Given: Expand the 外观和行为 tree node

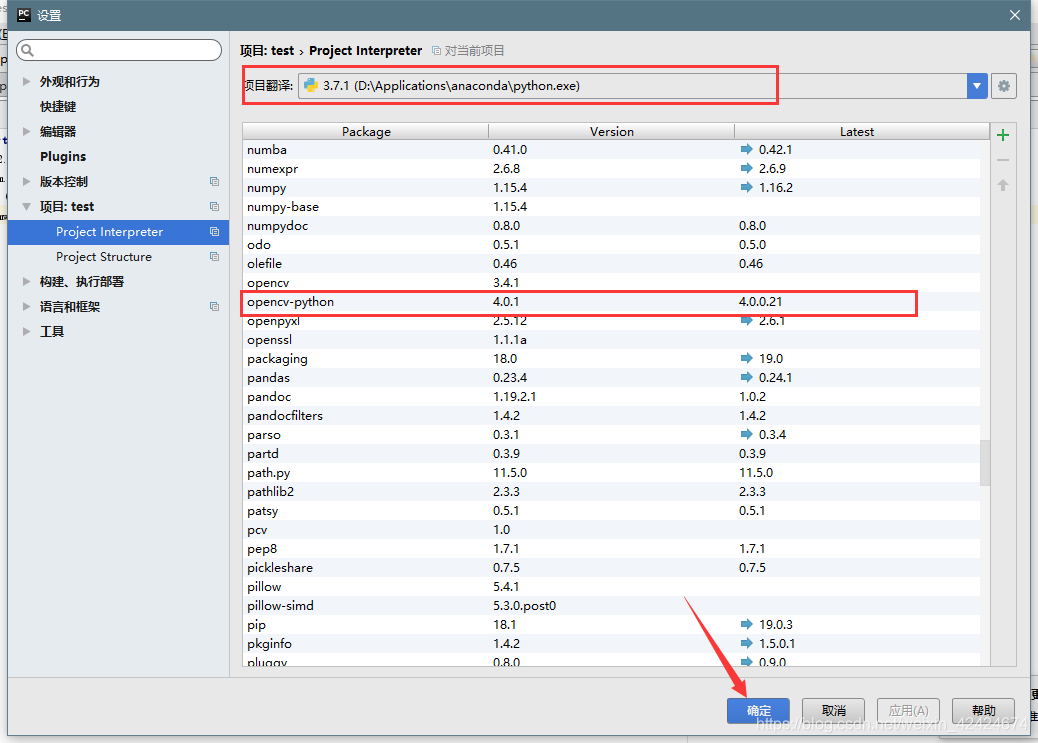Looking at the screenshot, I should (26, 81).
